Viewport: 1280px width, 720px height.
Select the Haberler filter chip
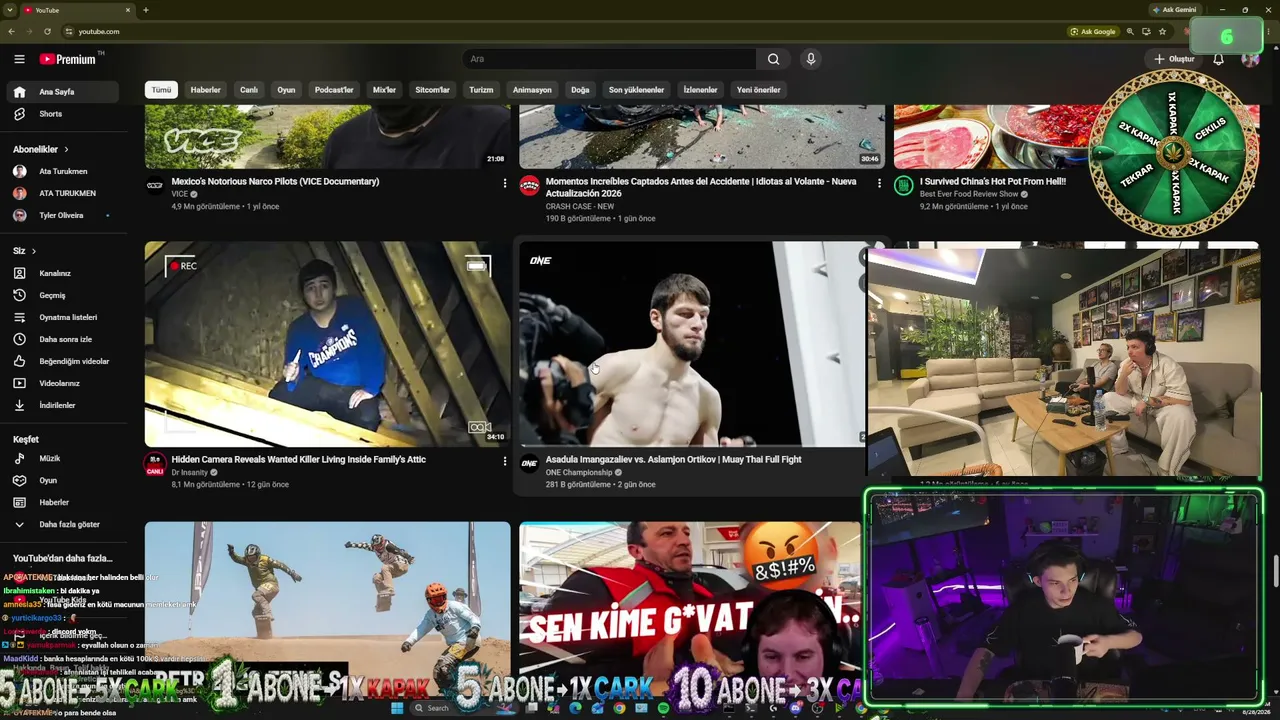pos(205,90)
